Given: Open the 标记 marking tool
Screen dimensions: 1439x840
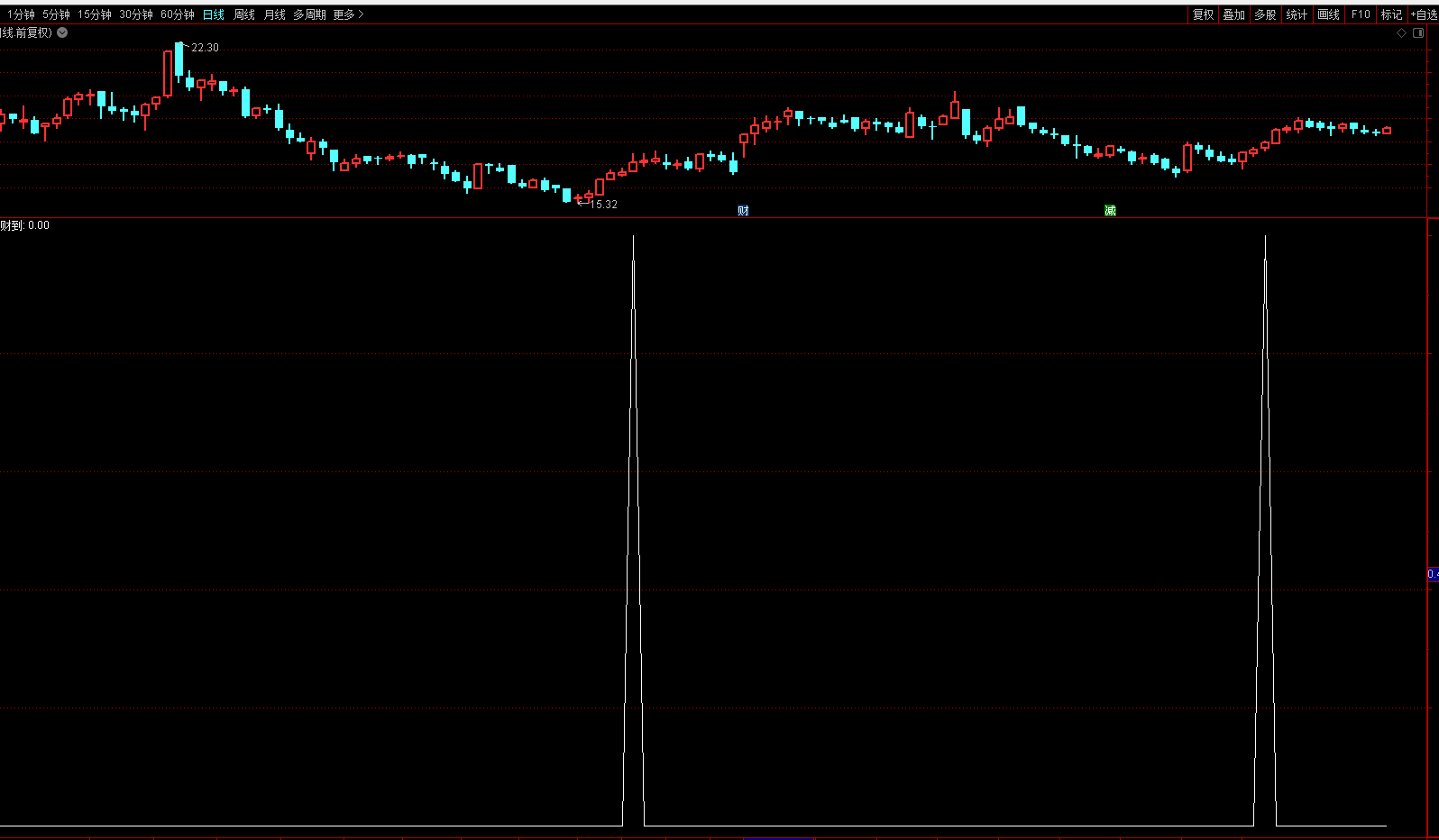Looking at the screenshot, I should tap(1391, 14).
